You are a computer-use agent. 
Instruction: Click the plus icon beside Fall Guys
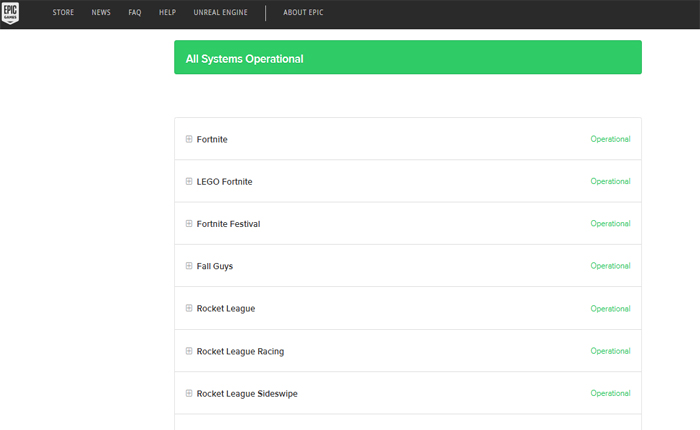(x=189, y=266)
